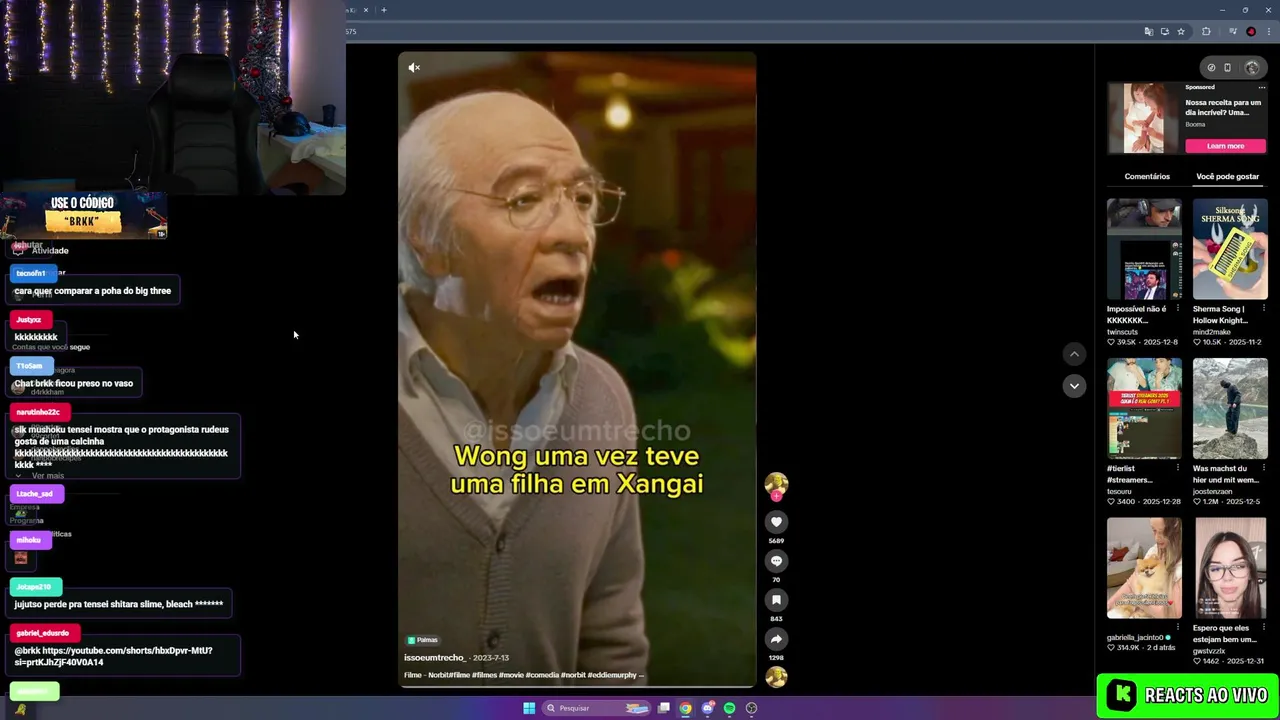The image size is (1280, 720).
Task: Open OBS Studio from taskbar
Action: click(751, 708)
